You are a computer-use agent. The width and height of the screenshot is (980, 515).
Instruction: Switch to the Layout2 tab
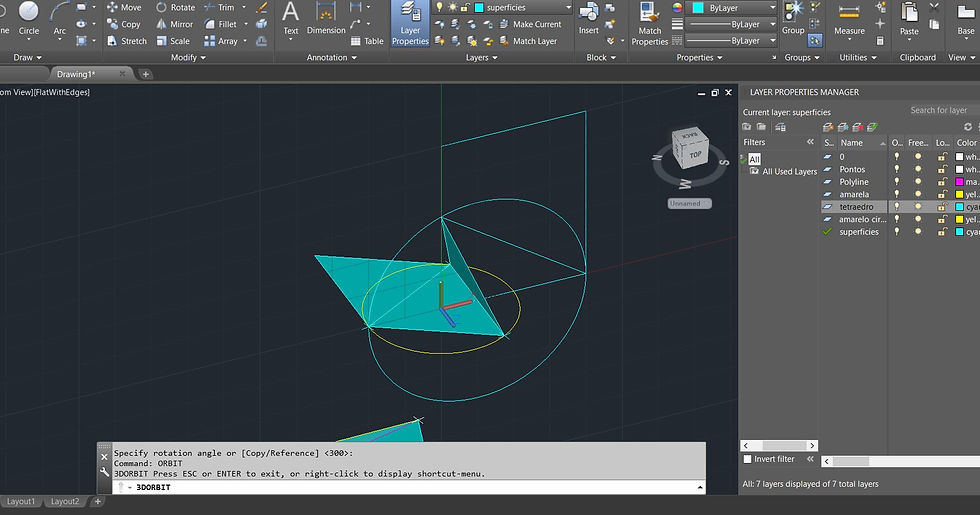point(65,501)
